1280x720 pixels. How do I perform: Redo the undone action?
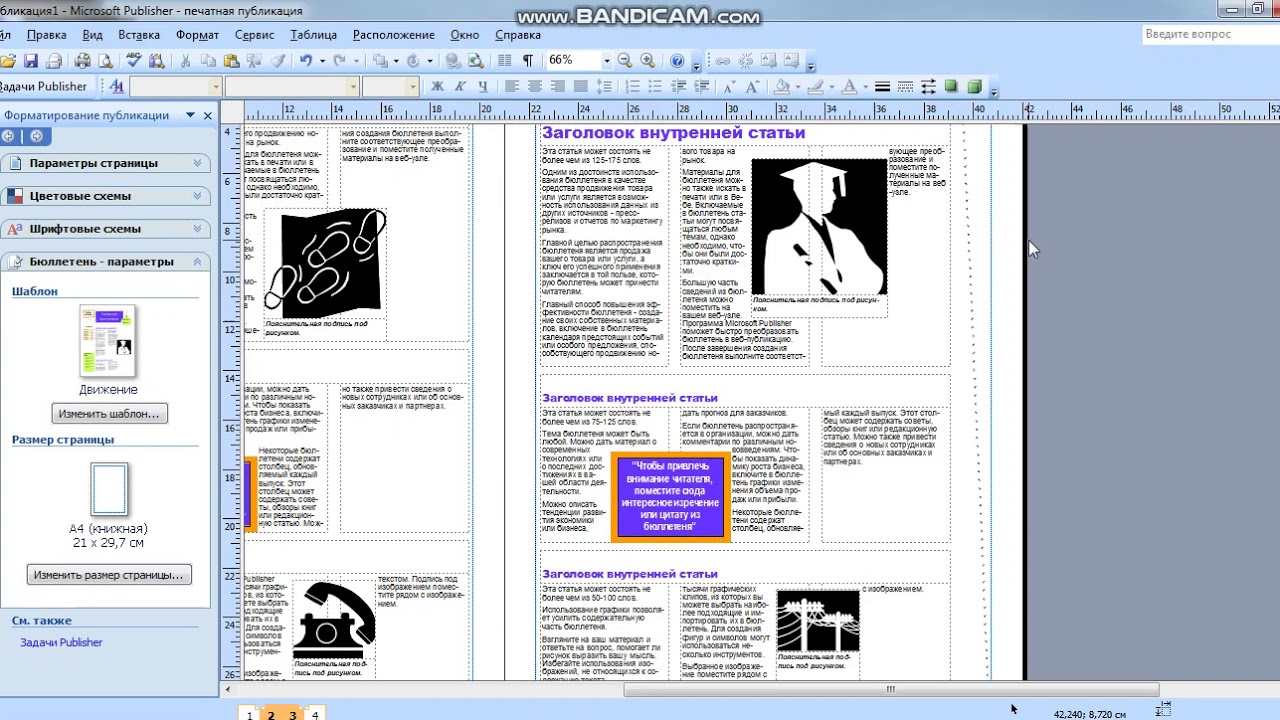[340, 61]
